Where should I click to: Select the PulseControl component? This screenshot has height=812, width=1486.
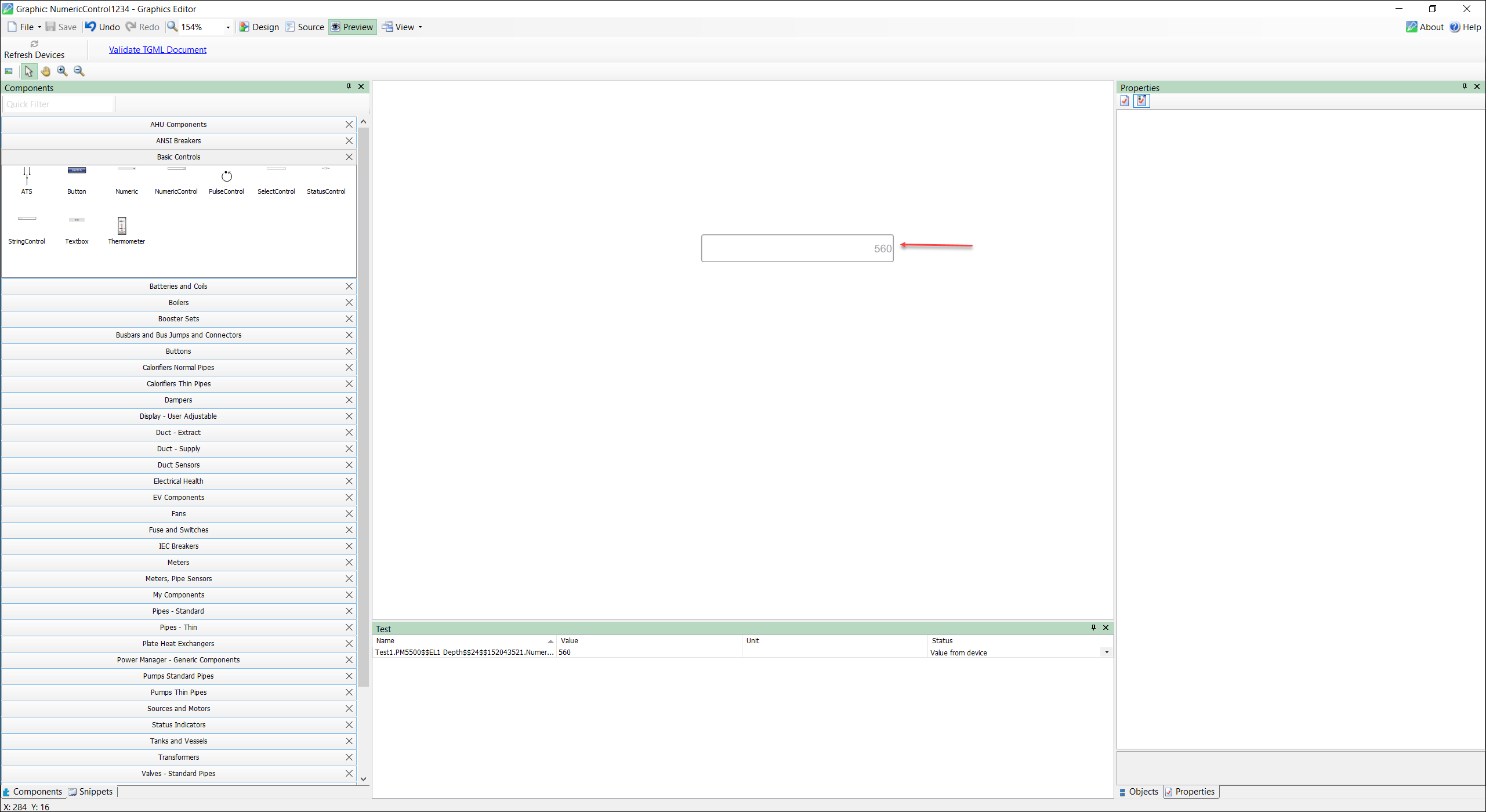[226, 180]
